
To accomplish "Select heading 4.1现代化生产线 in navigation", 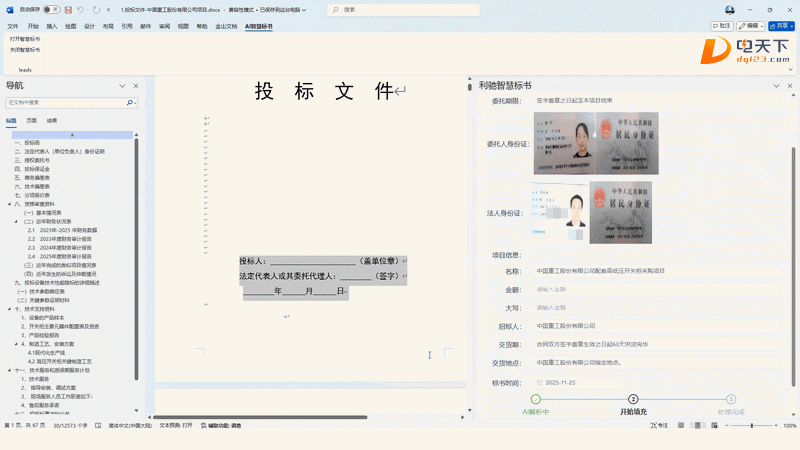I will [46, 353].
